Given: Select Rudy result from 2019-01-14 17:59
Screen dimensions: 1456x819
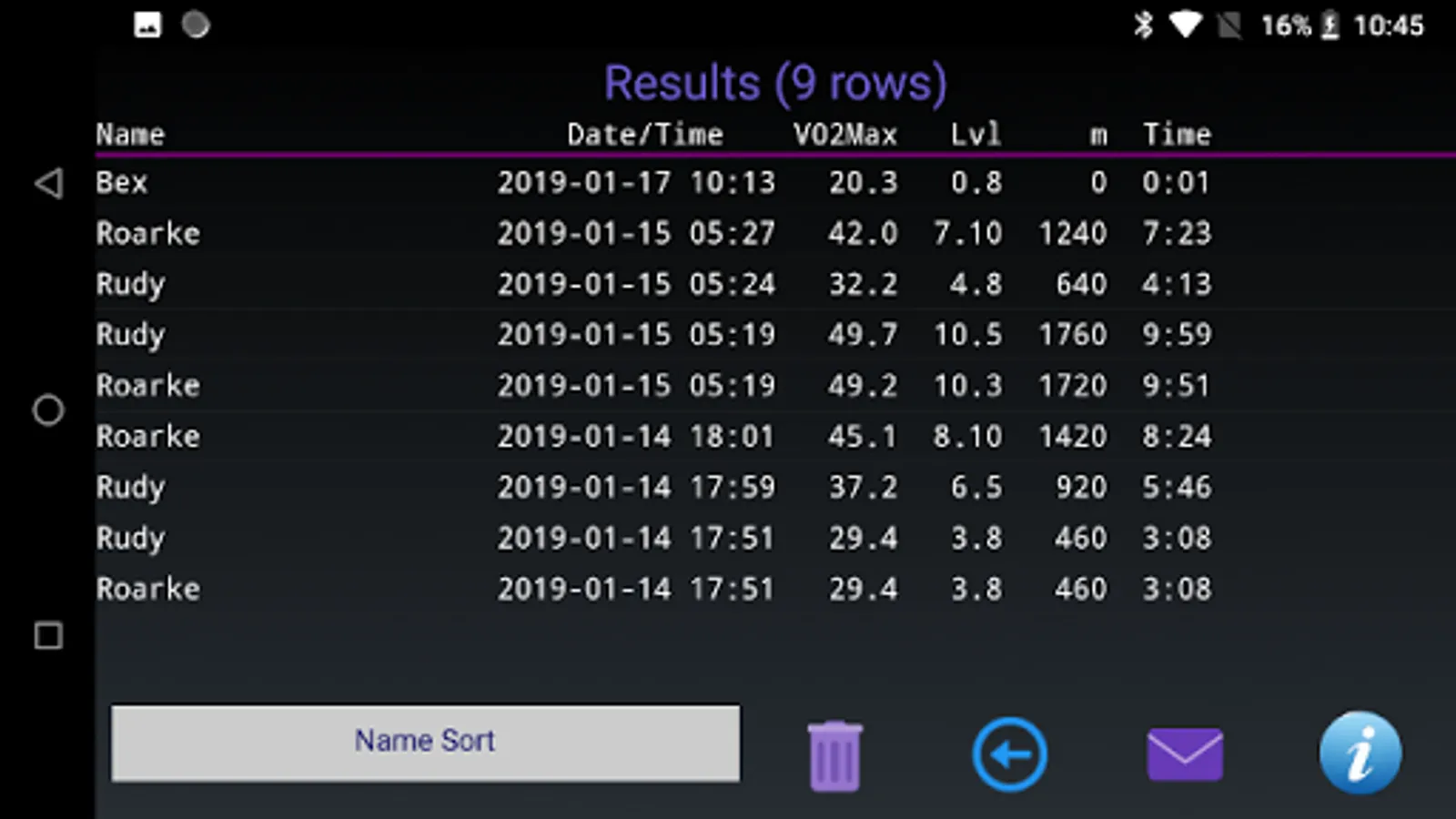Looking at the screenshot, I should pos(637,487).
